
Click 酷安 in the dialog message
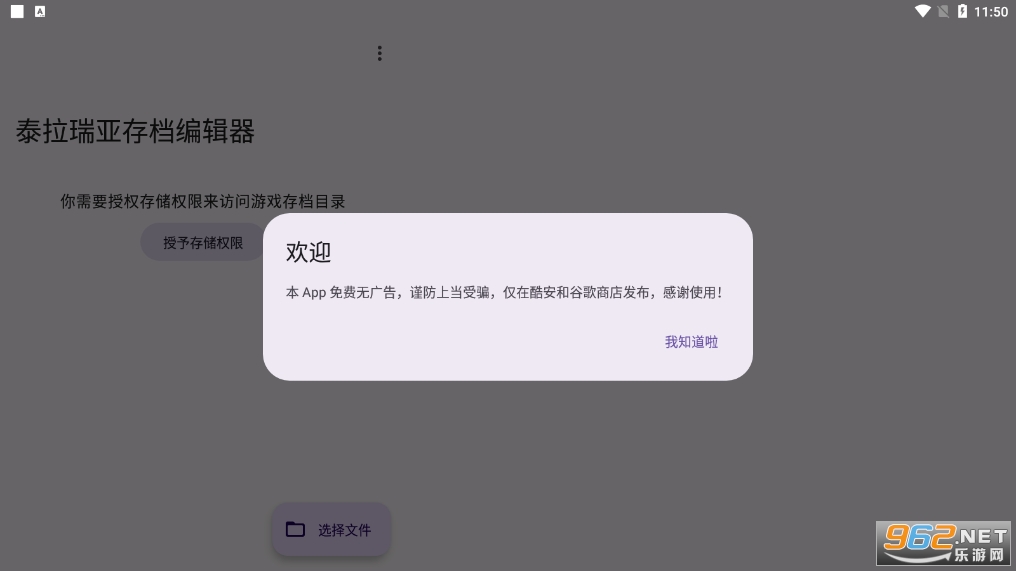click(543, 292)
